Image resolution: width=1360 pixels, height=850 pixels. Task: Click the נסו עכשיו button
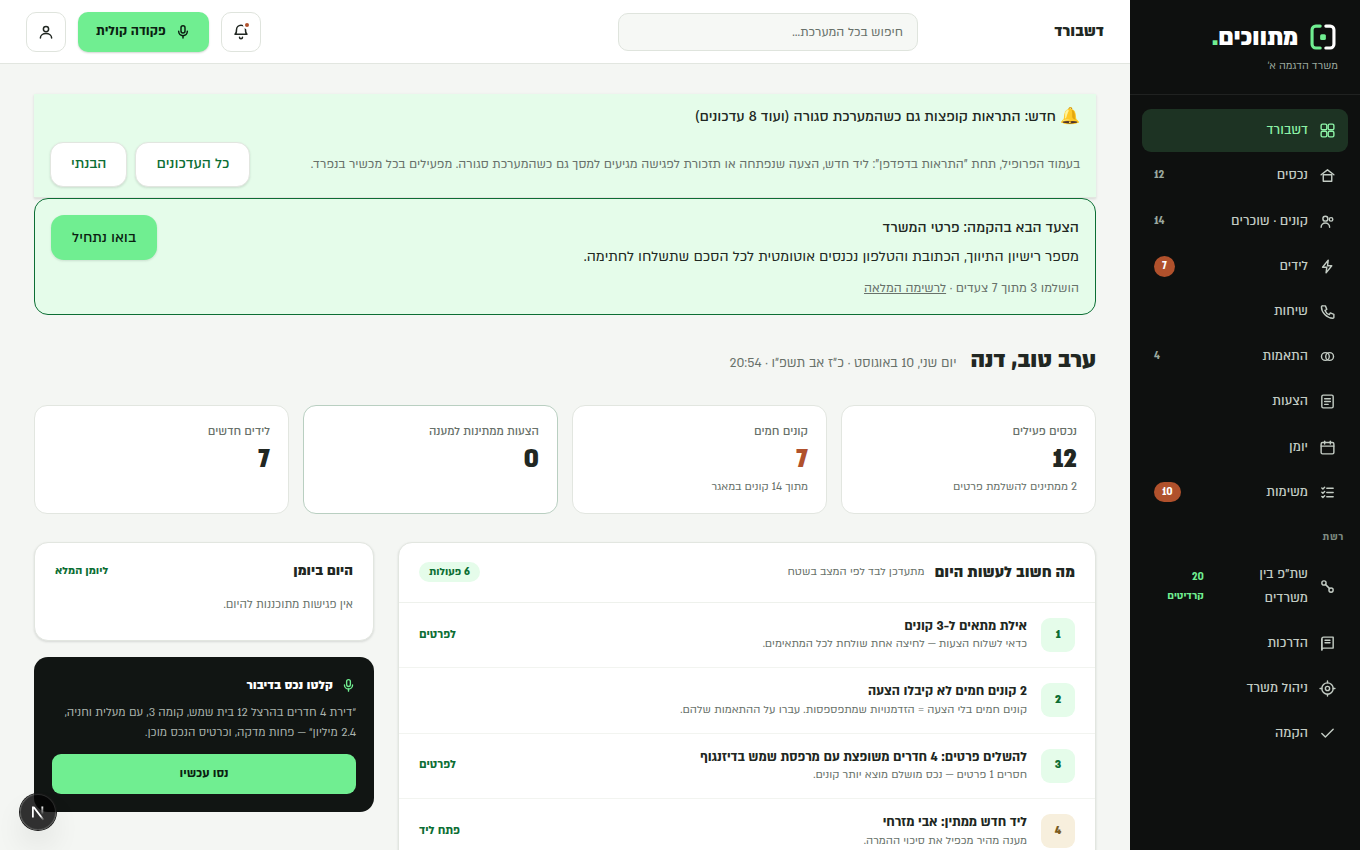(x=204, y=774)
